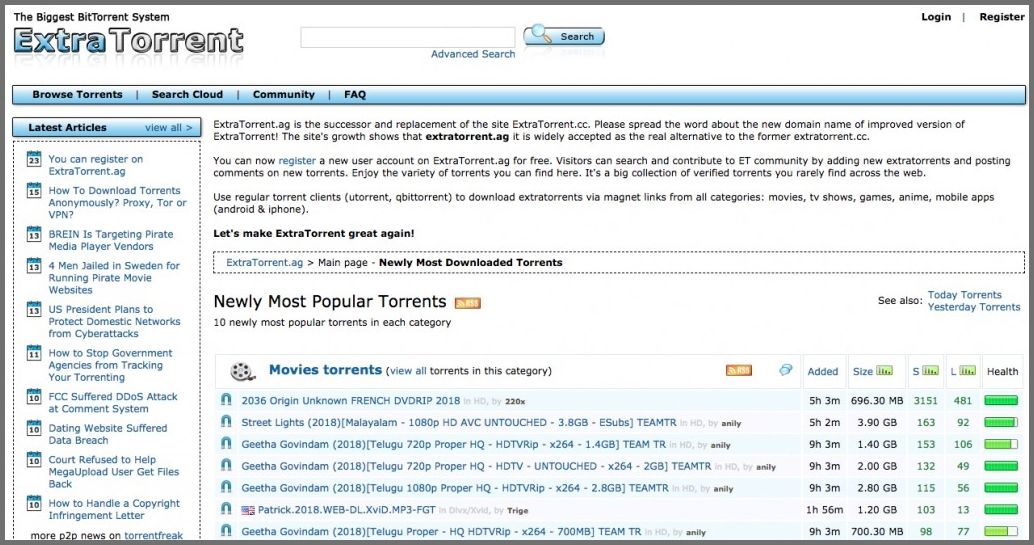Screen dimensions: 1034x545
Task: Click calendar icon beside Court Refused article
Action: click(x=34, y=460)
